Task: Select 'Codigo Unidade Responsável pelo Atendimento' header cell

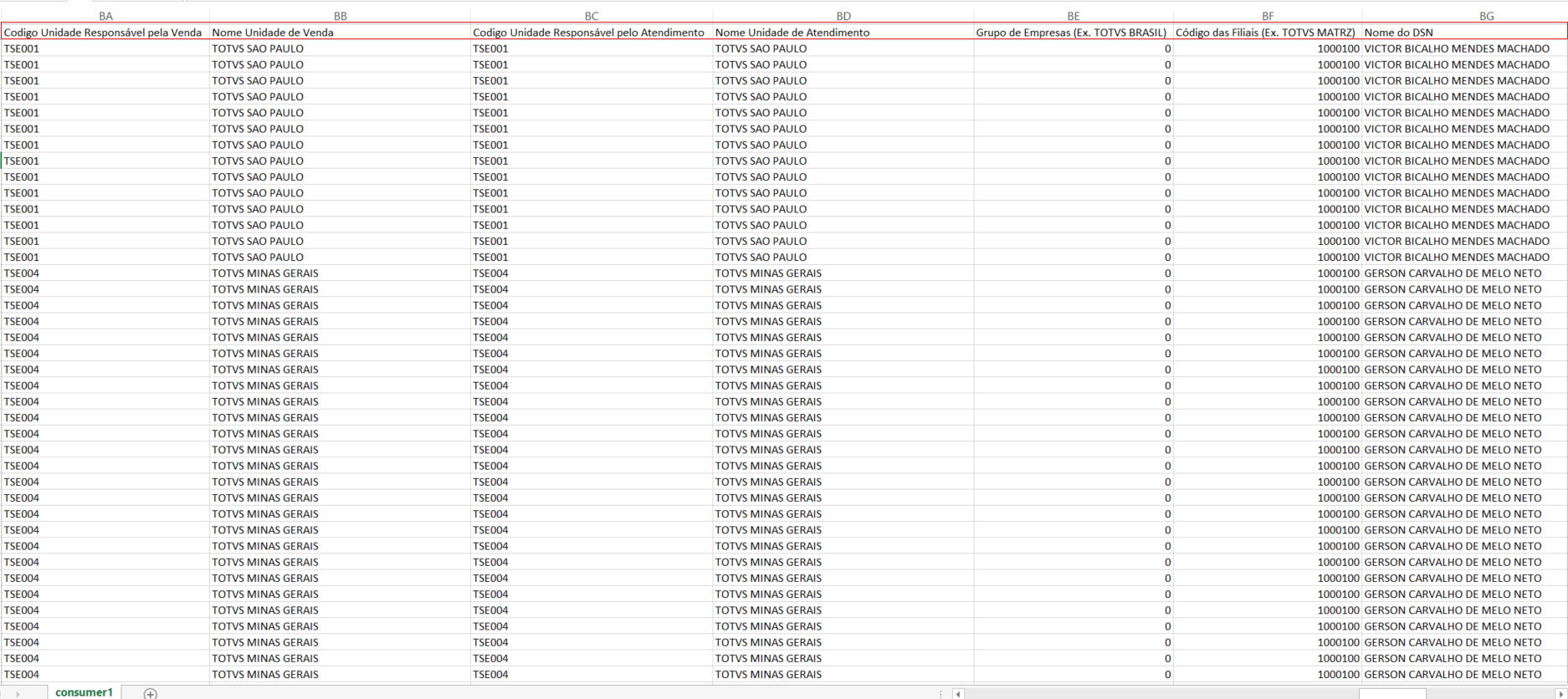Action: (592, 33)
